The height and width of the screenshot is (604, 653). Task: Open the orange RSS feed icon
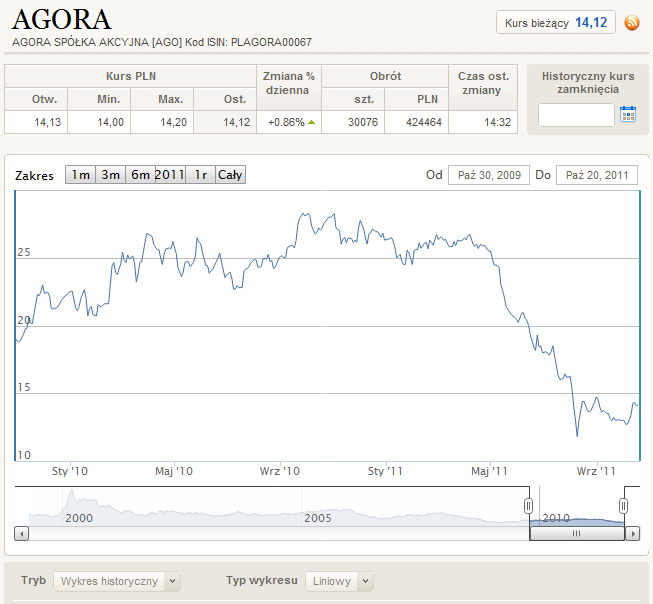[x=632, y=22]
